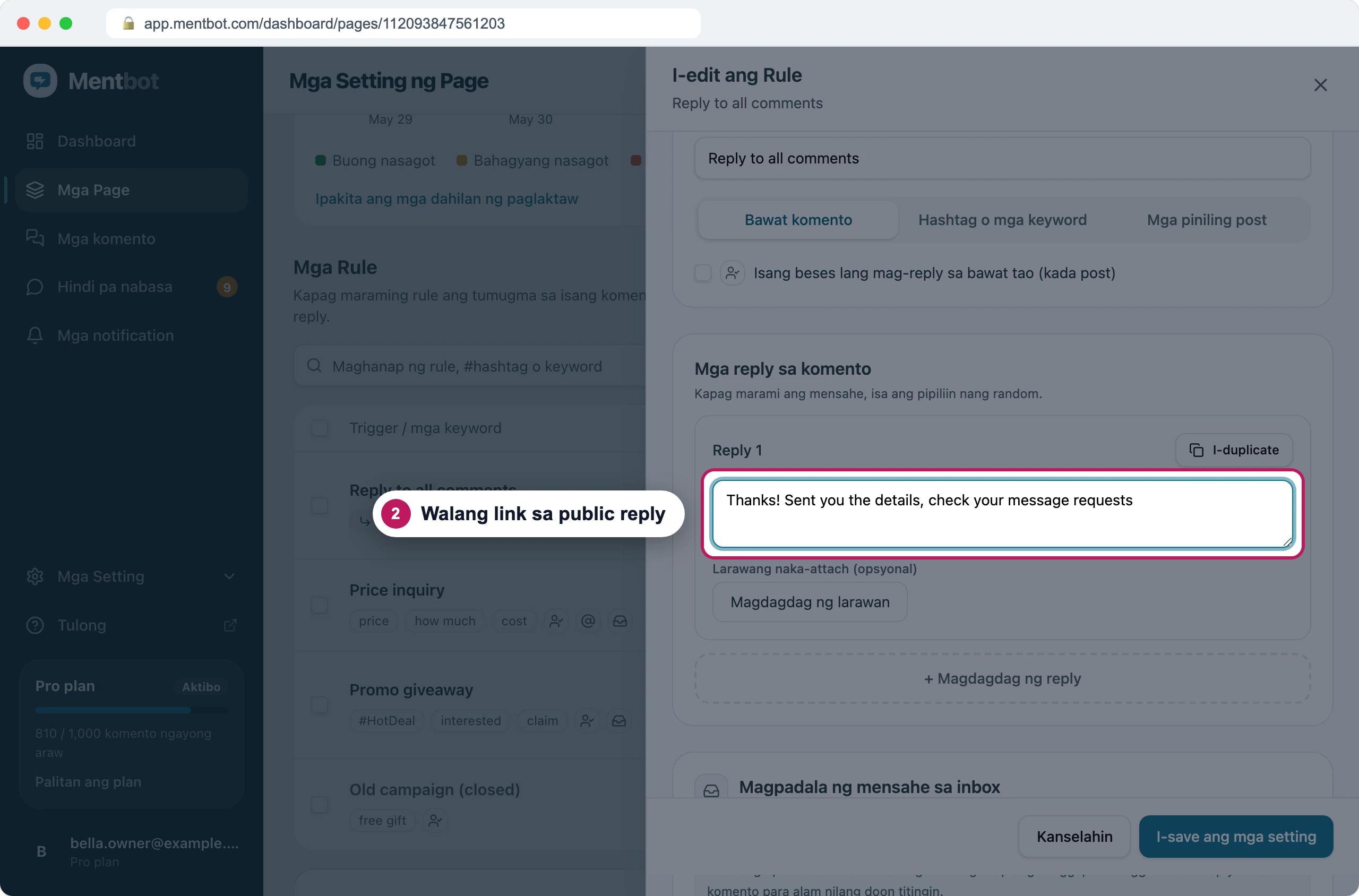Screen dimensions: 1359x896
Task: Click the rule name field Reply to all comments
Action: coord(1002,158)
